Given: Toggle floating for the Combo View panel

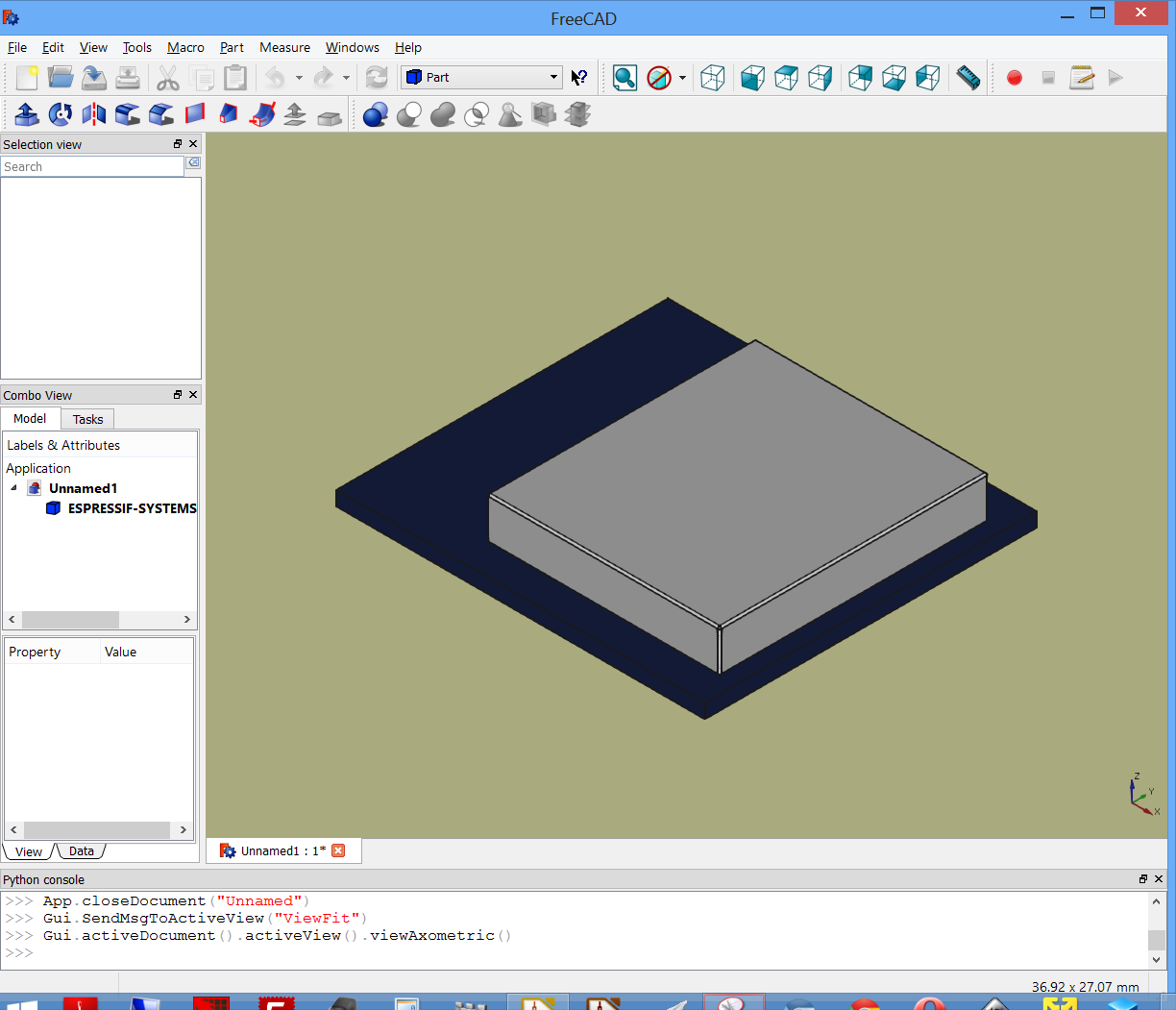Looking at the screenshot, I should click(x=178, y=395).
